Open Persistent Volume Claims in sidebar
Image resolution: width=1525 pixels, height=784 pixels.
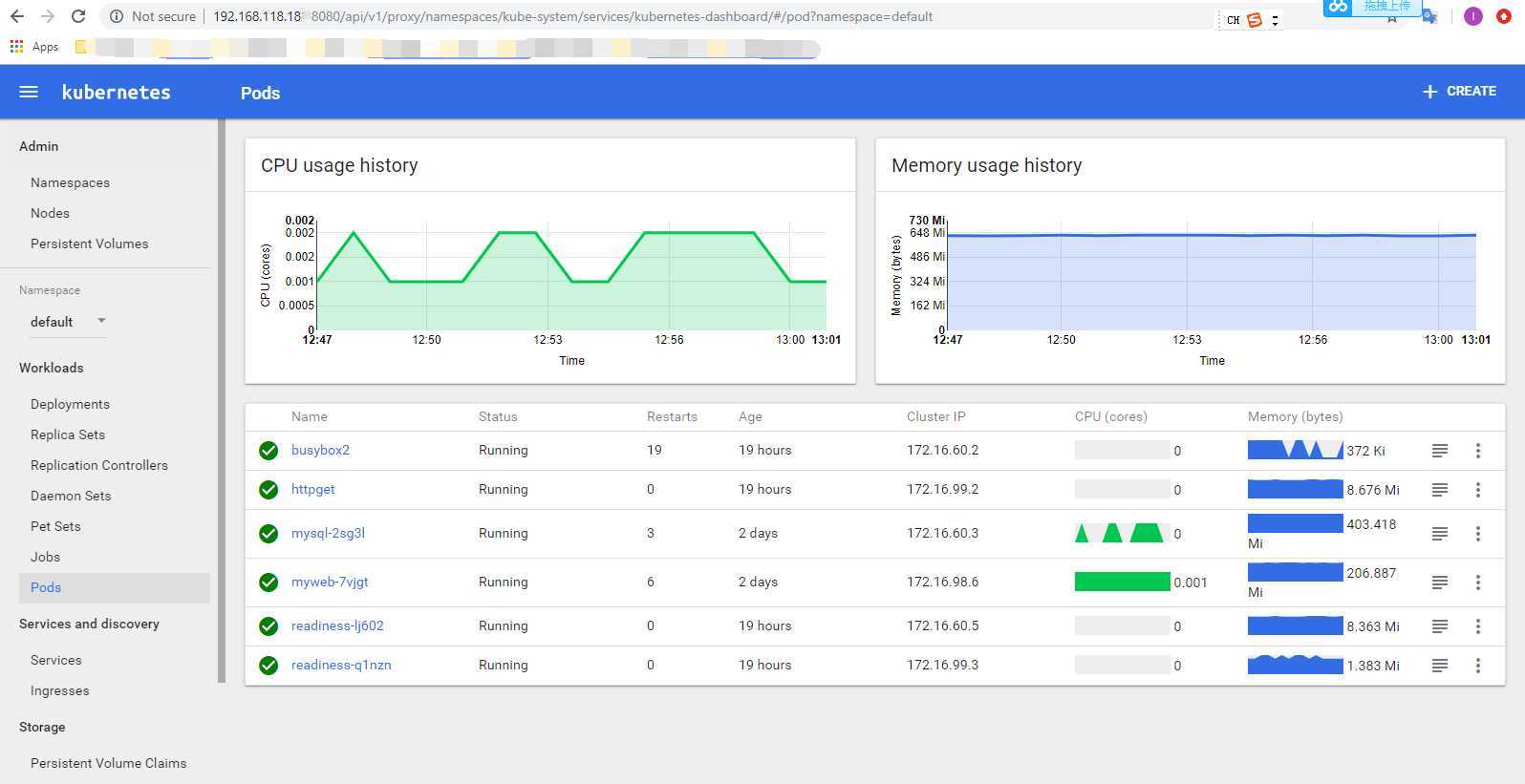pos(108,763)
